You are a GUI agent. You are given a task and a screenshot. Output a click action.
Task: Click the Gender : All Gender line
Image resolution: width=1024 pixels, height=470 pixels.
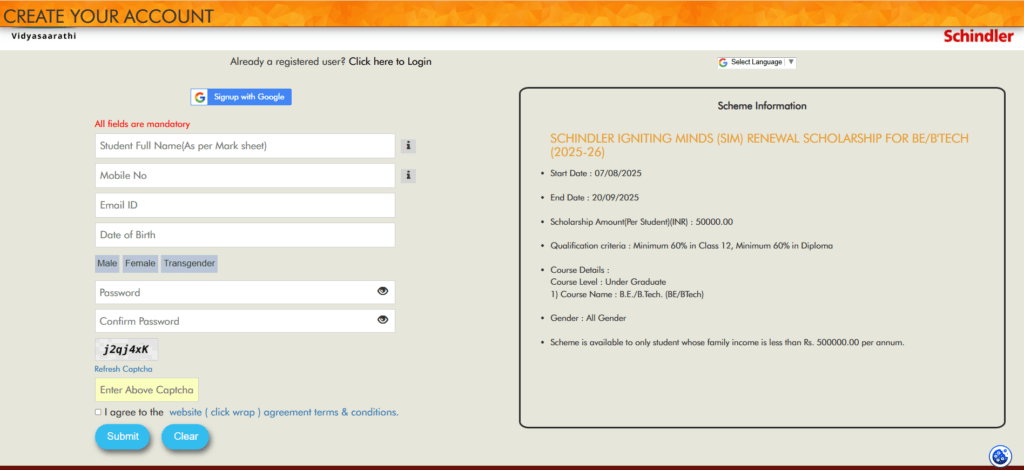[x=588, y=319]
